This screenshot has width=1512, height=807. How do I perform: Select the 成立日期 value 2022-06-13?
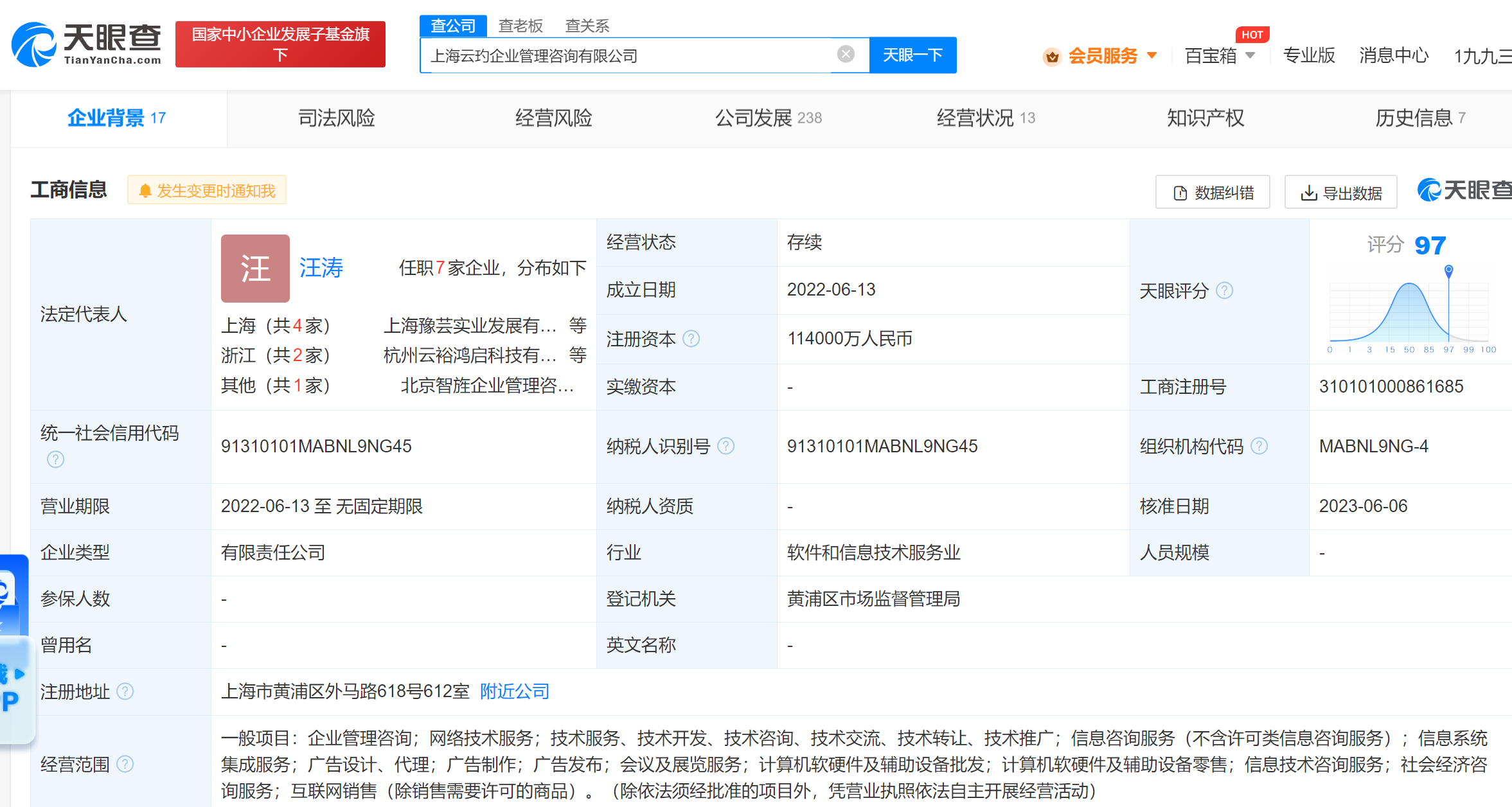[831, 290]
